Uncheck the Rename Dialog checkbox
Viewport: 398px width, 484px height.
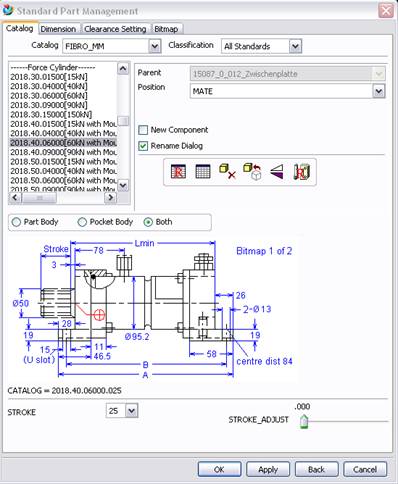[x=143, y=146]
